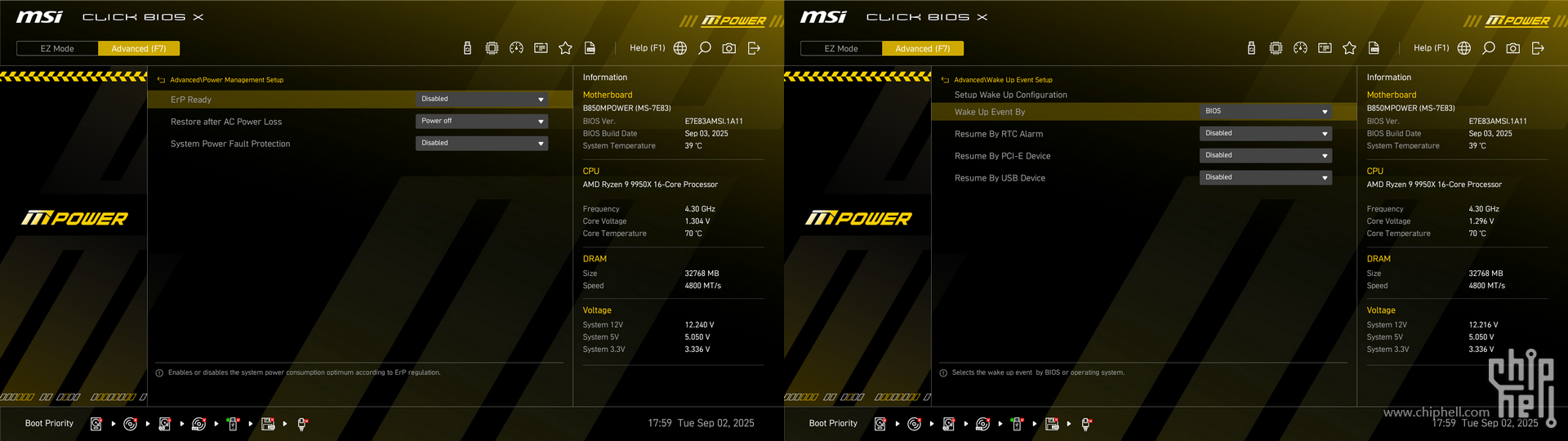Viewport: 1568px width, 441px height.
Task: Switch to EZ Mode in Power Management window
Action: 57,48
